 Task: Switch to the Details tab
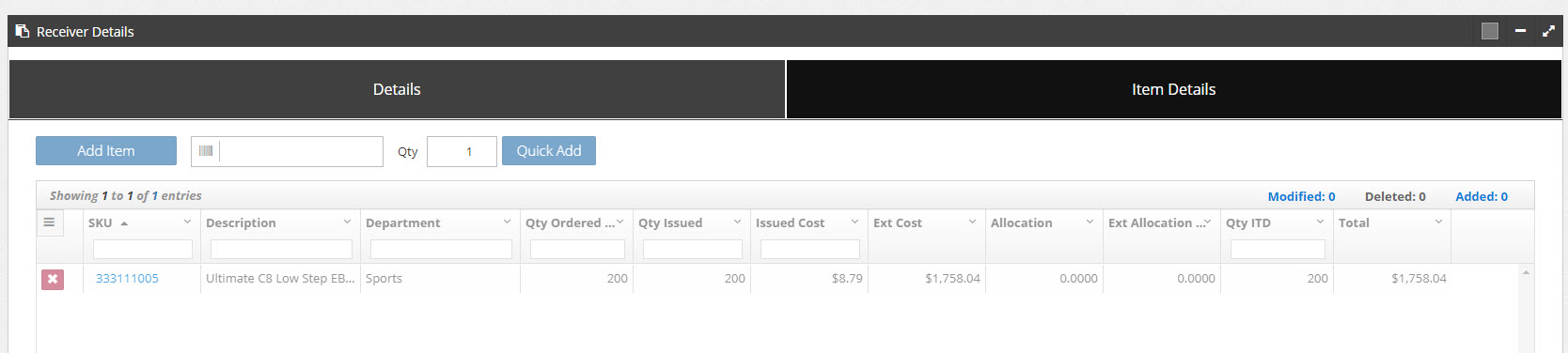pyautogui.click(x=397, y=89)
